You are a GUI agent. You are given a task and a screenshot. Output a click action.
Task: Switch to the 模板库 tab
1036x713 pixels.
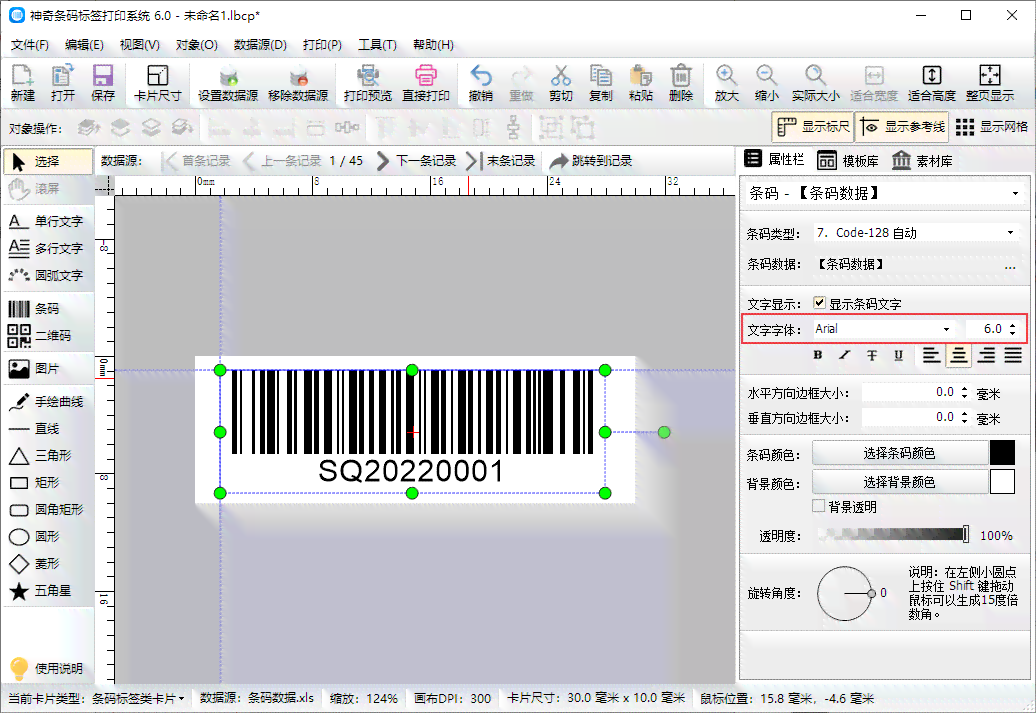pyautogui.click(x=848, y=161)
